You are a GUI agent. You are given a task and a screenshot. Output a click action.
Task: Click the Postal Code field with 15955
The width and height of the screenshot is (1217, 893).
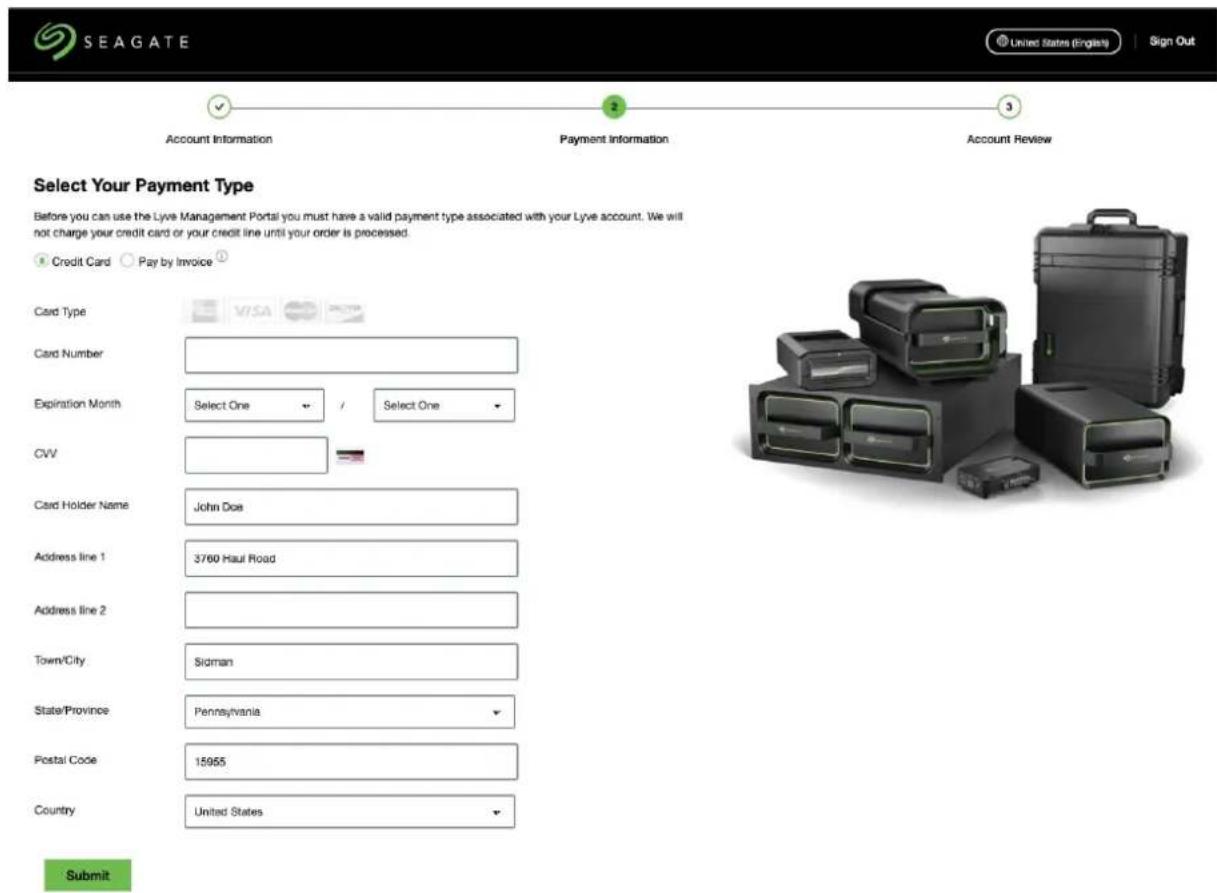[351, 762]
